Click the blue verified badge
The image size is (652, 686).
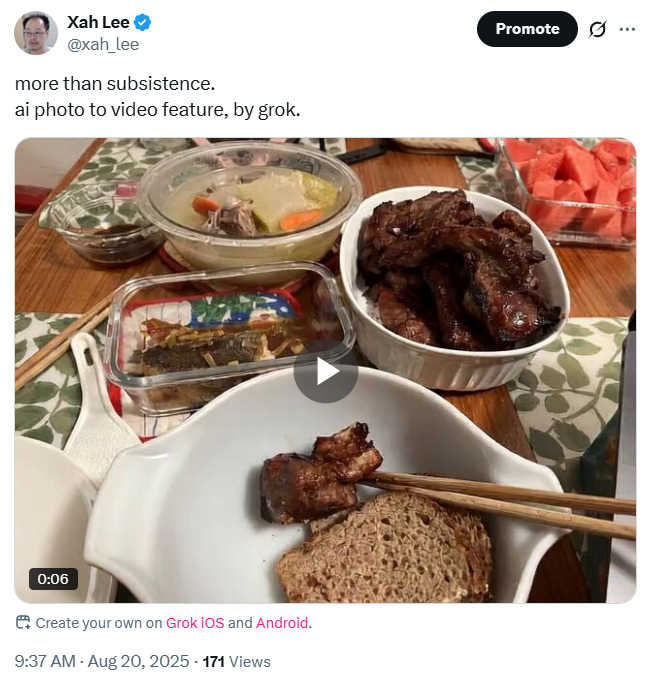[x=143, y=22]
